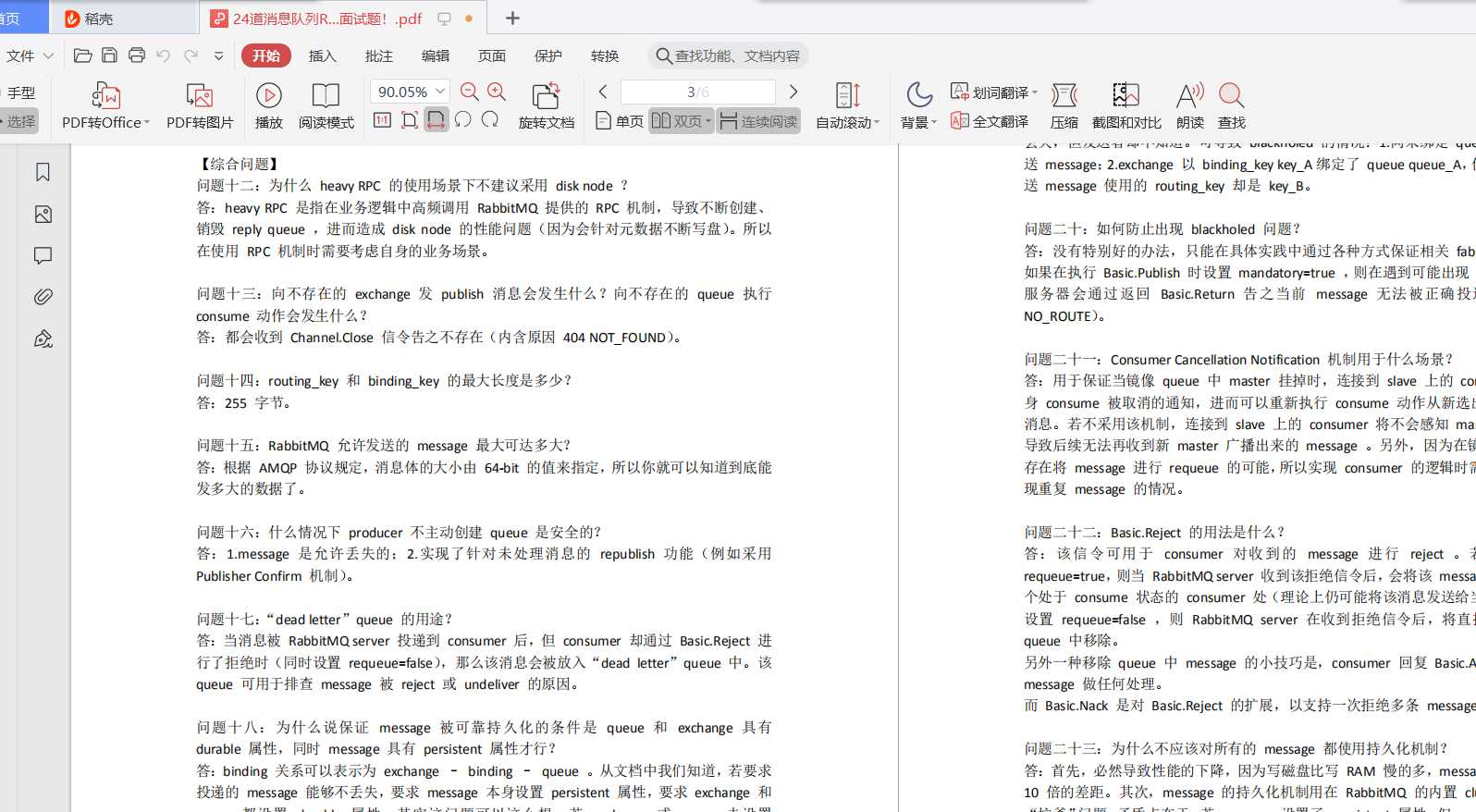Start the 播放 slideshow
Image resolution: width=1476 pixels, height=812 pixels.
(x=269, y=105)
